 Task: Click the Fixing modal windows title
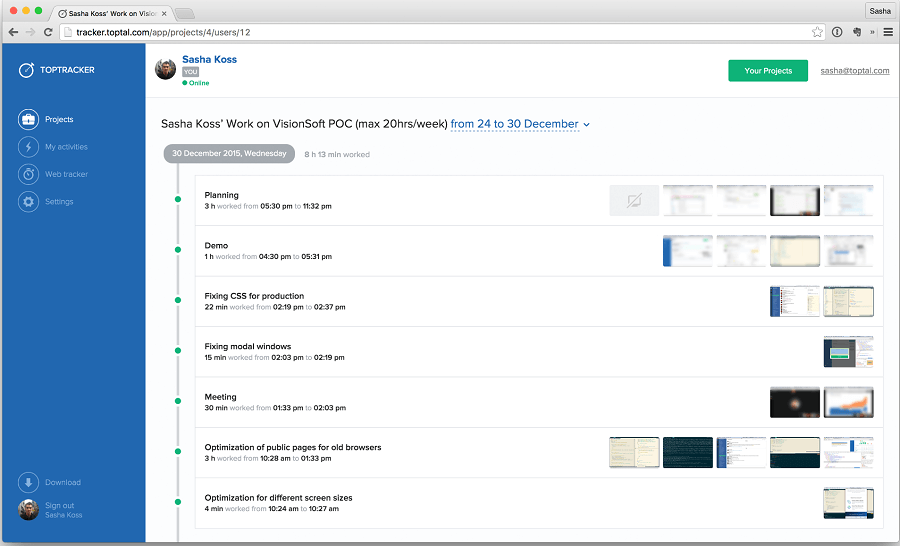[x=248, y=347]
